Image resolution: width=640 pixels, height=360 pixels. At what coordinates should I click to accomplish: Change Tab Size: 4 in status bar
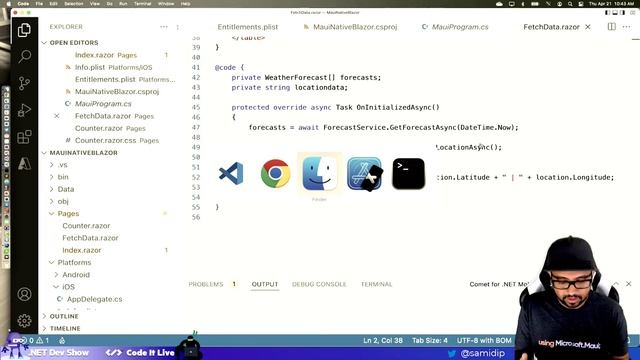point(430,340)
